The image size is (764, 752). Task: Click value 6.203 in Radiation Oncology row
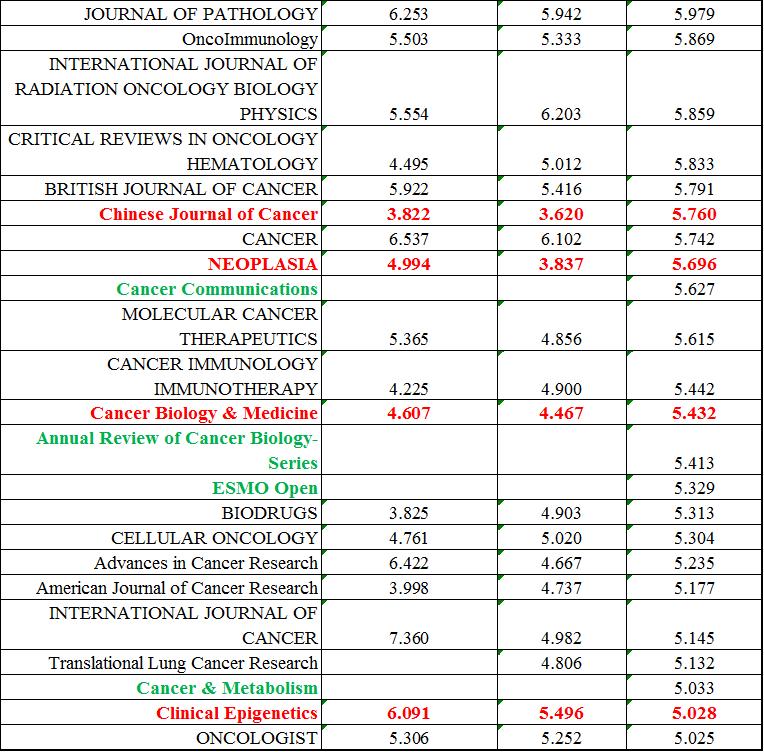pyautogui.click(x=561, y=114)
